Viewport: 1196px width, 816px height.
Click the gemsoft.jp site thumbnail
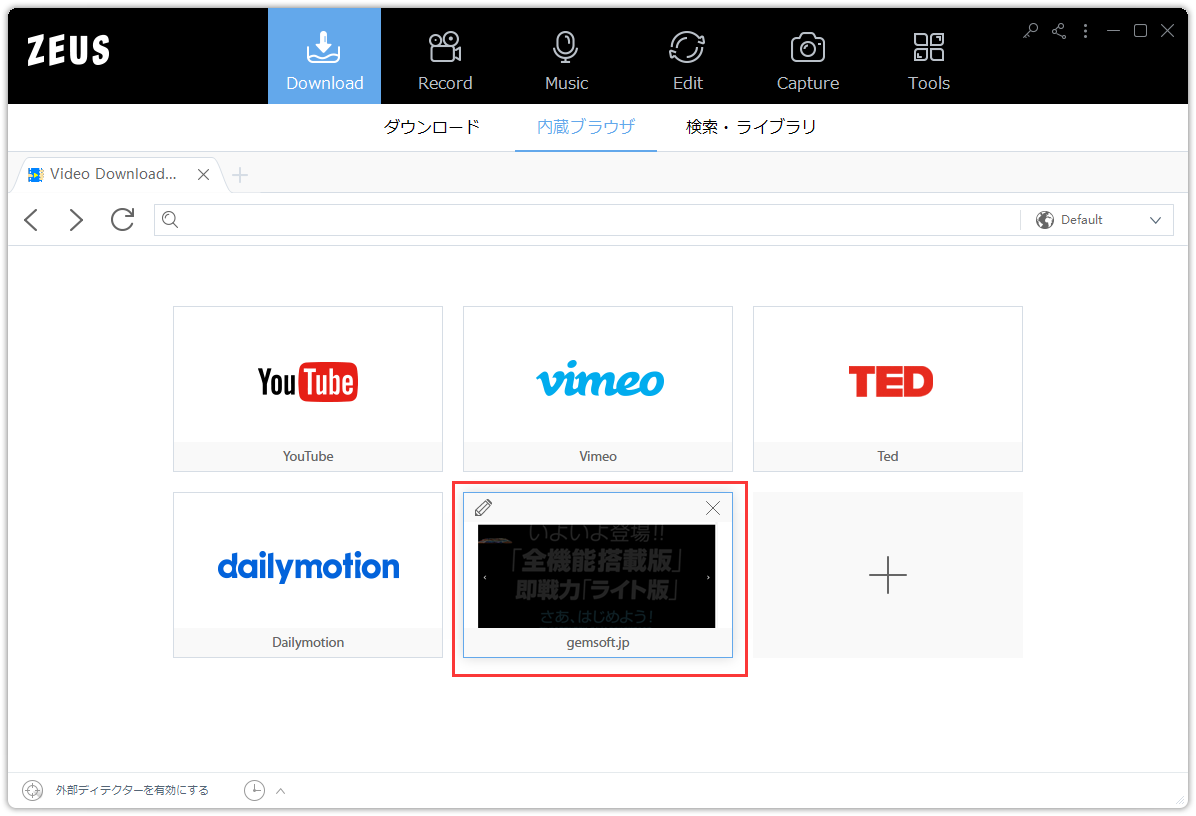[x=598, y=577]
